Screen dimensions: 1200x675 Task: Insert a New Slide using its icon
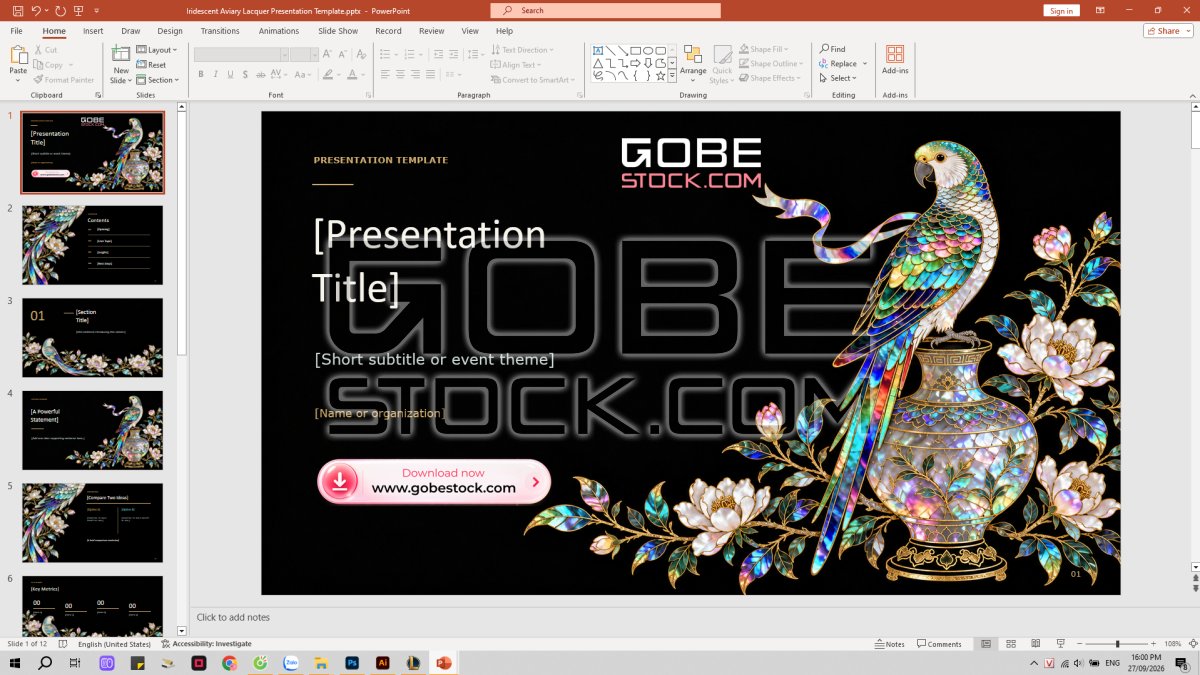[x=121, y=54]
